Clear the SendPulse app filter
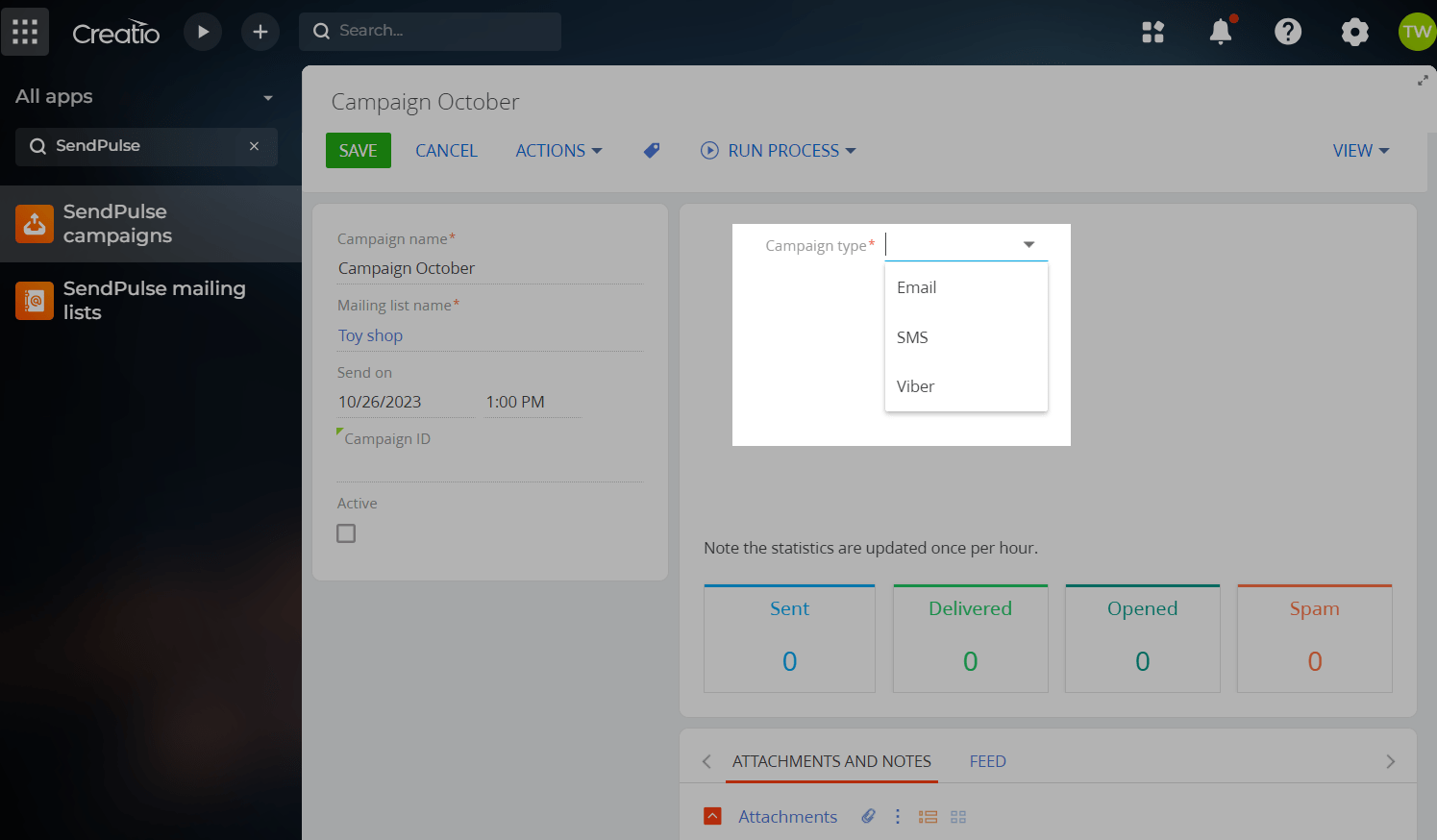 click(254, 146)
